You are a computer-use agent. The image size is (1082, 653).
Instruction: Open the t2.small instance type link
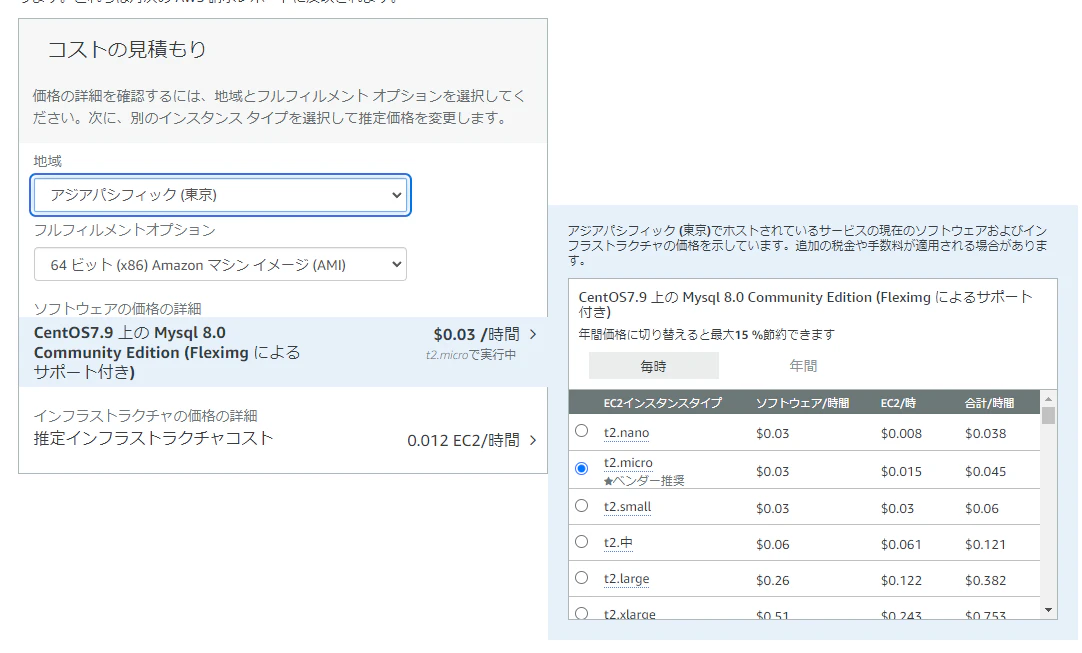627,507
